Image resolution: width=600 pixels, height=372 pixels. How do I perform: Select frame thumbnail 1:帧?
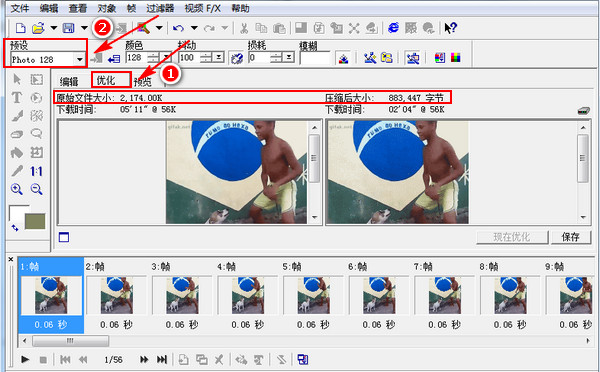click(x=51, y=295)
